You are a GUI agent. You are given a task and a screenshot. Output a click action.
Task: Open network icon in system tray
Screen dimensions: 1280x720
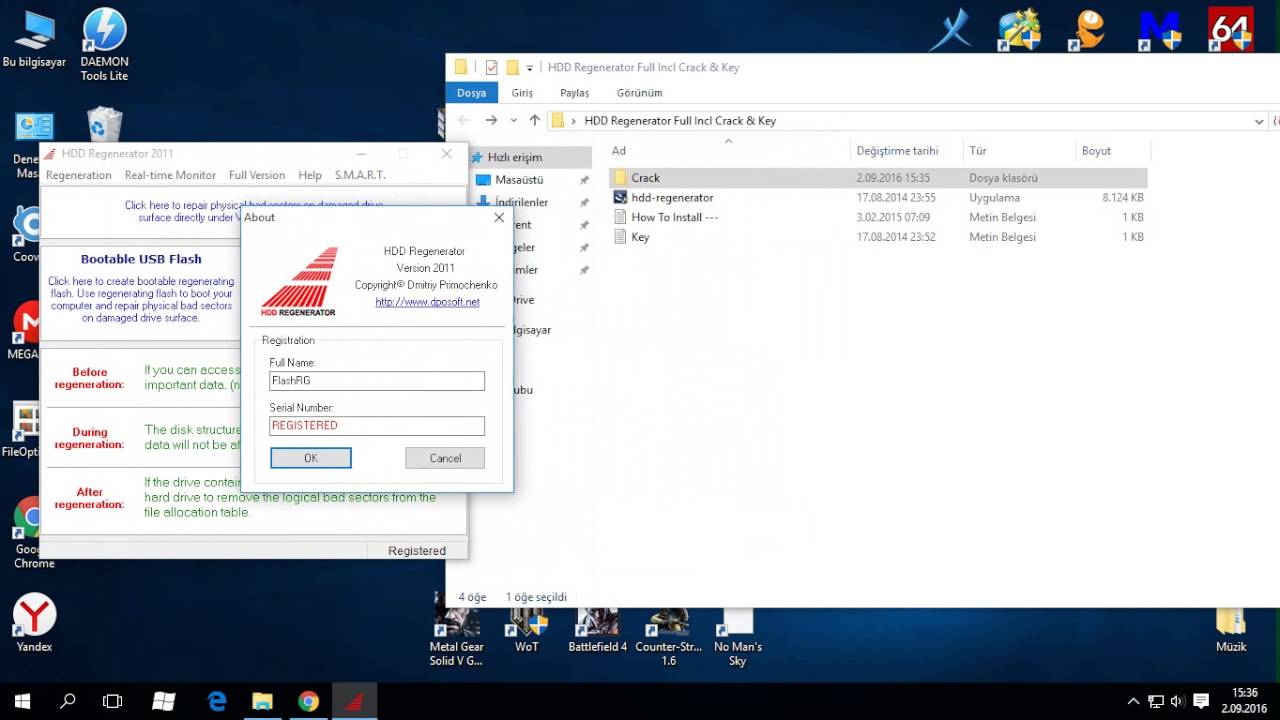[1155, 701]
